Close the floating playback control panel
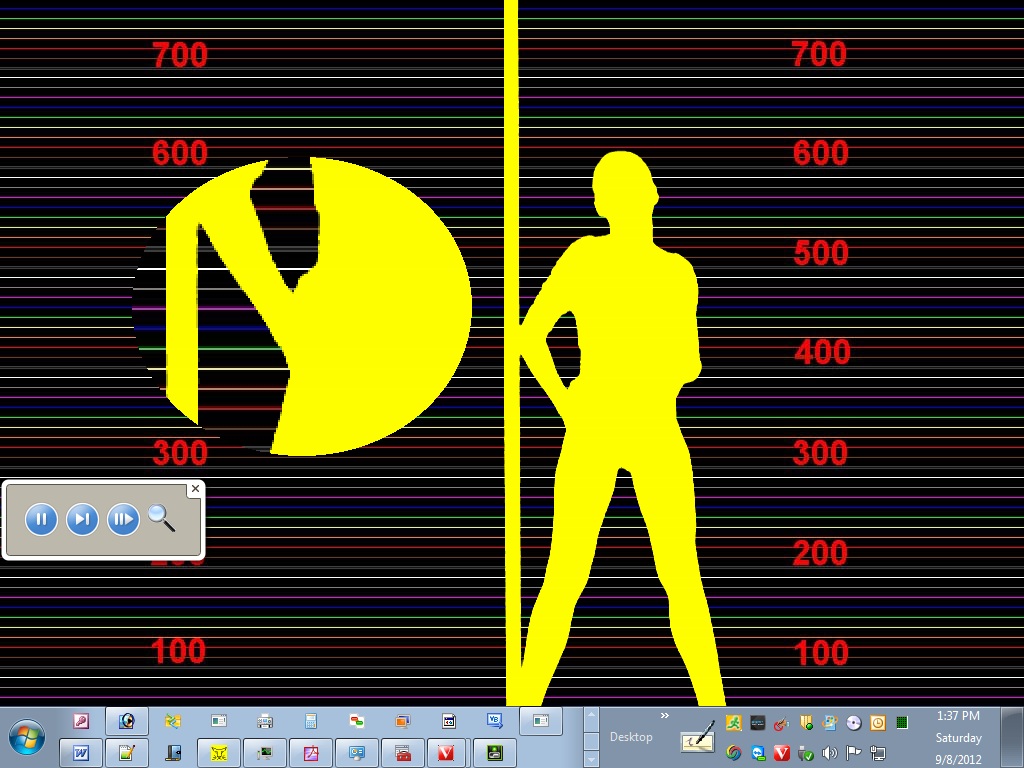 tap(195, 489)
